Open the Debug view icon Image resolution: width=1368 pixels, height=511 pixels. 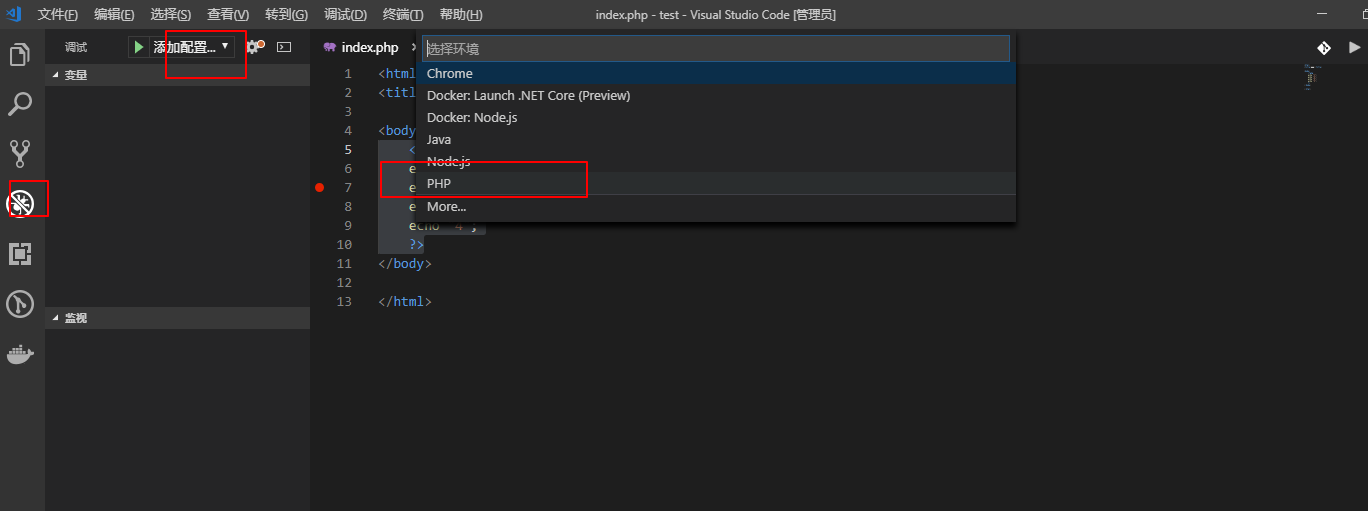coord(20,203)
